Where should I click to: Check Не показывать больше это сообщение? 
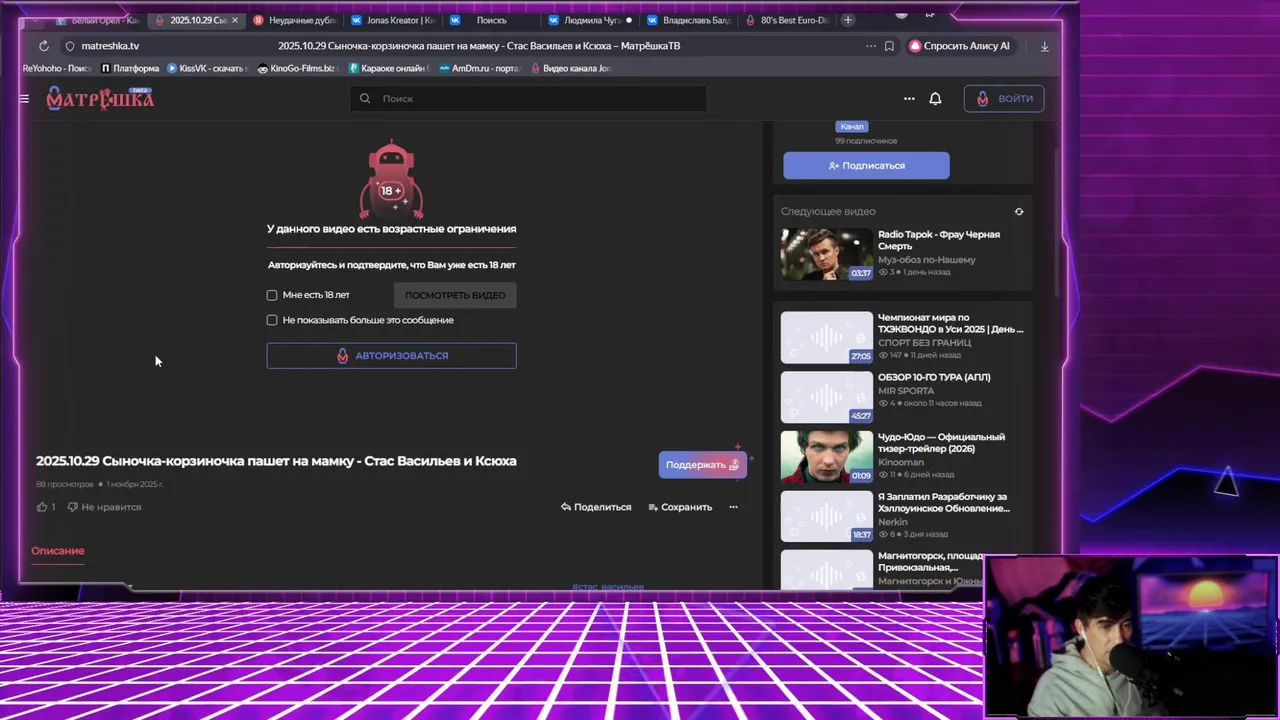click(x=272, y=320)
